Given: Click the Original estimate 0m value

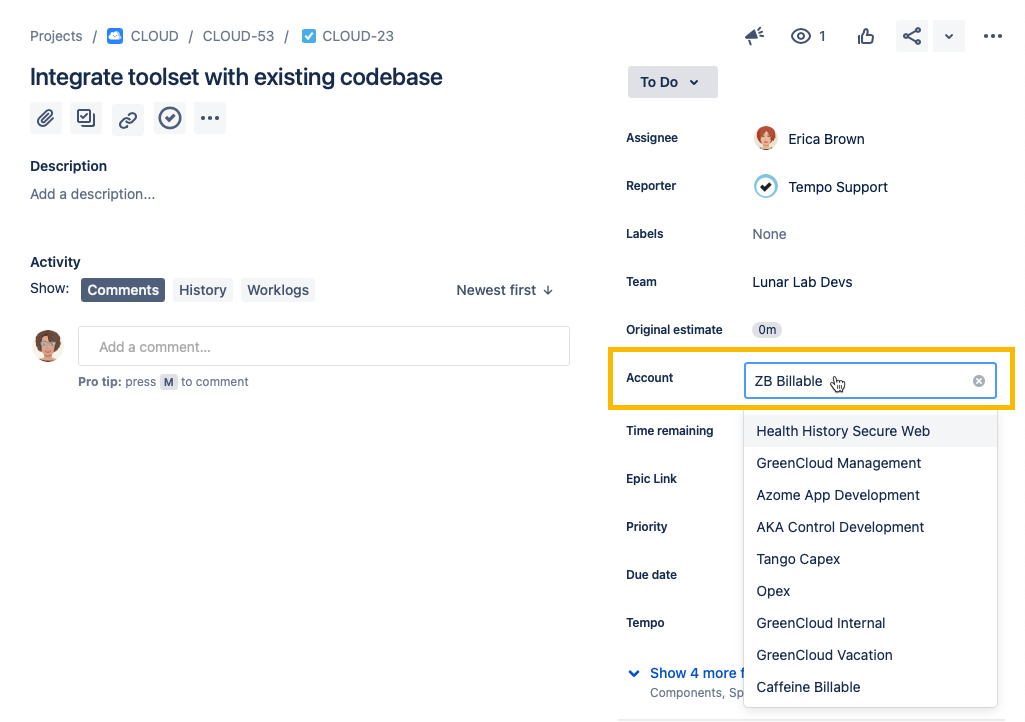Looking at the screenshot, I should coord(767,330).
